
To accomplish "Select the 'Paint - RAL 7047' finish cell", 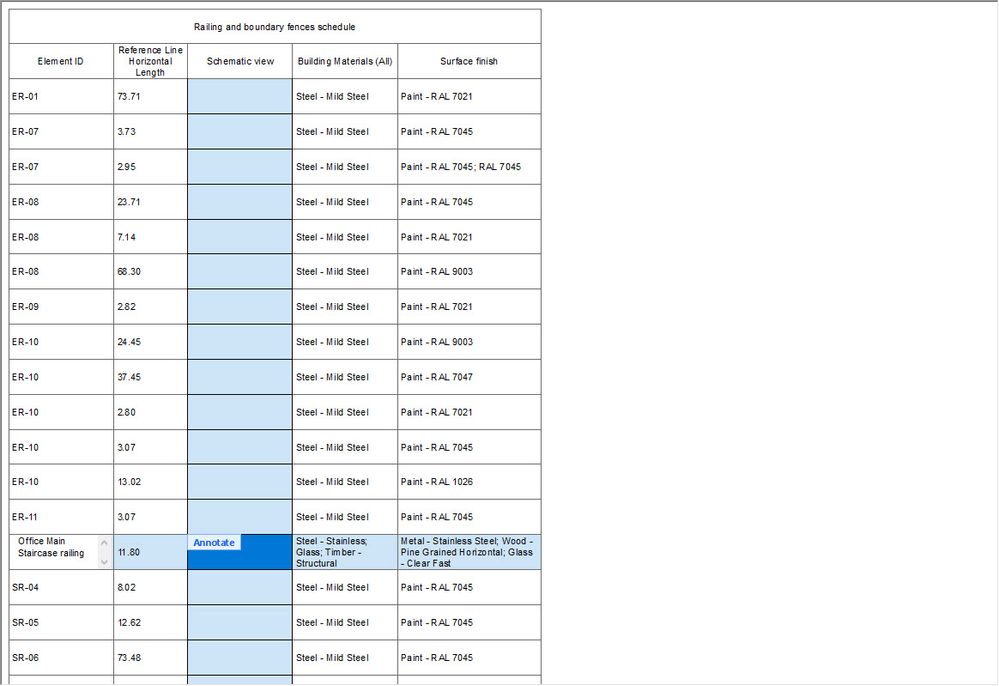I will pos(469,377).
